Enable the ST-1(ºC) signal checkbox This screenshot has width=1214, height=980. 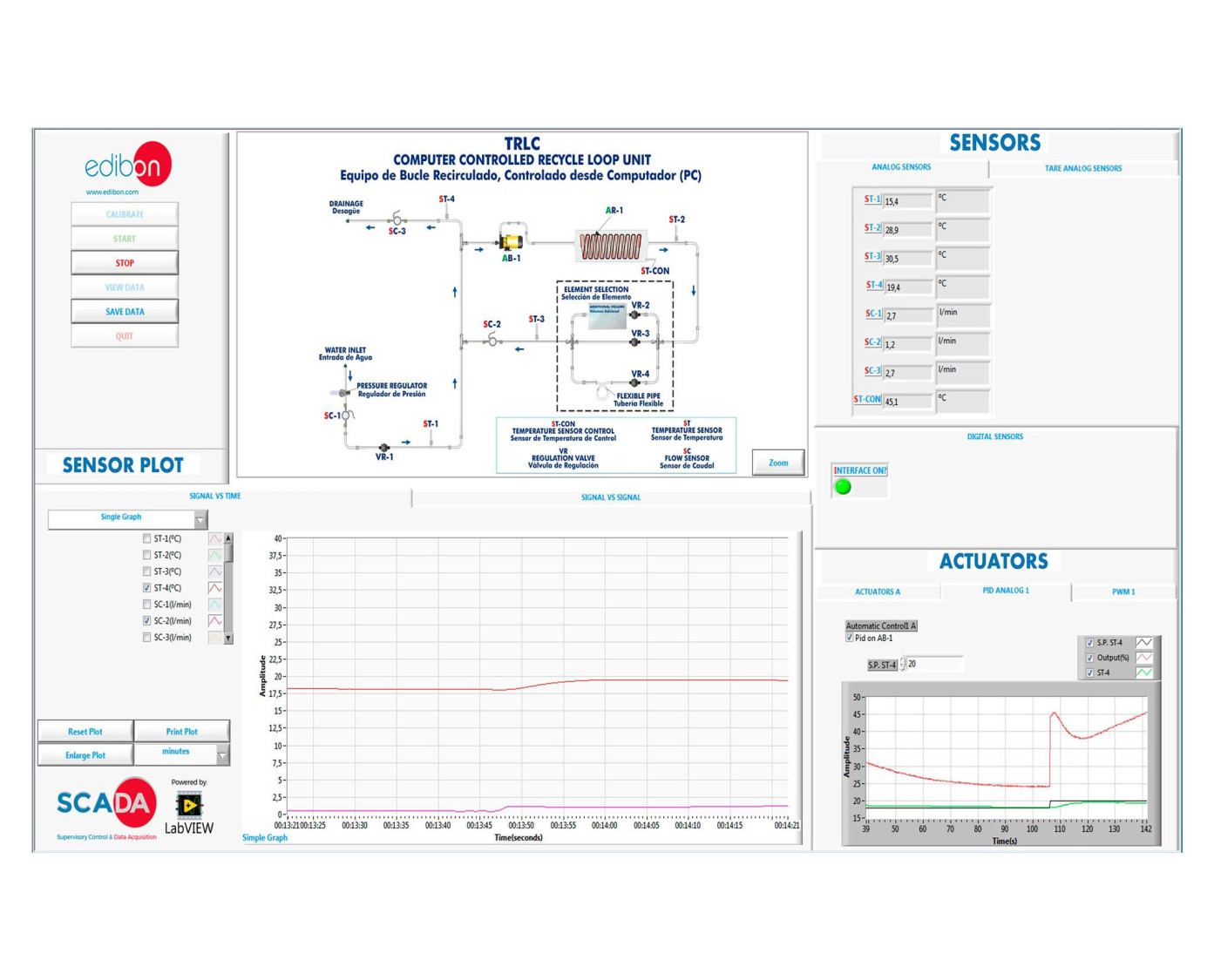coord(146,538)
